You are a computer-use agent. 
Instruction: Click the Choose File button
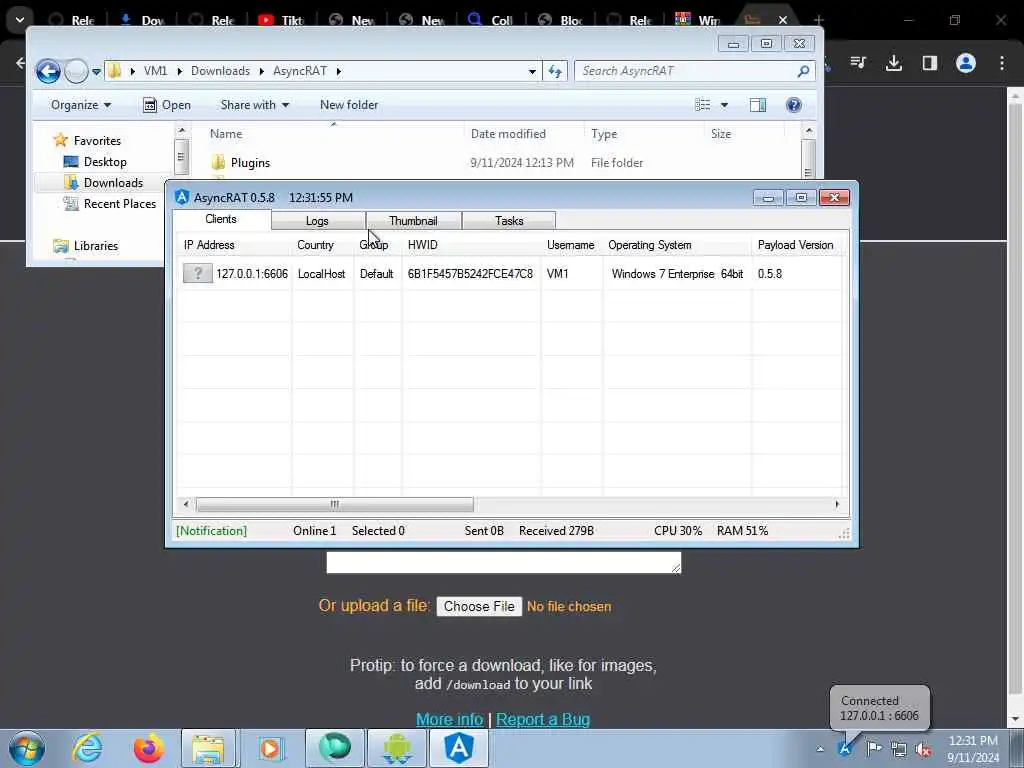[x=479, y=607]
